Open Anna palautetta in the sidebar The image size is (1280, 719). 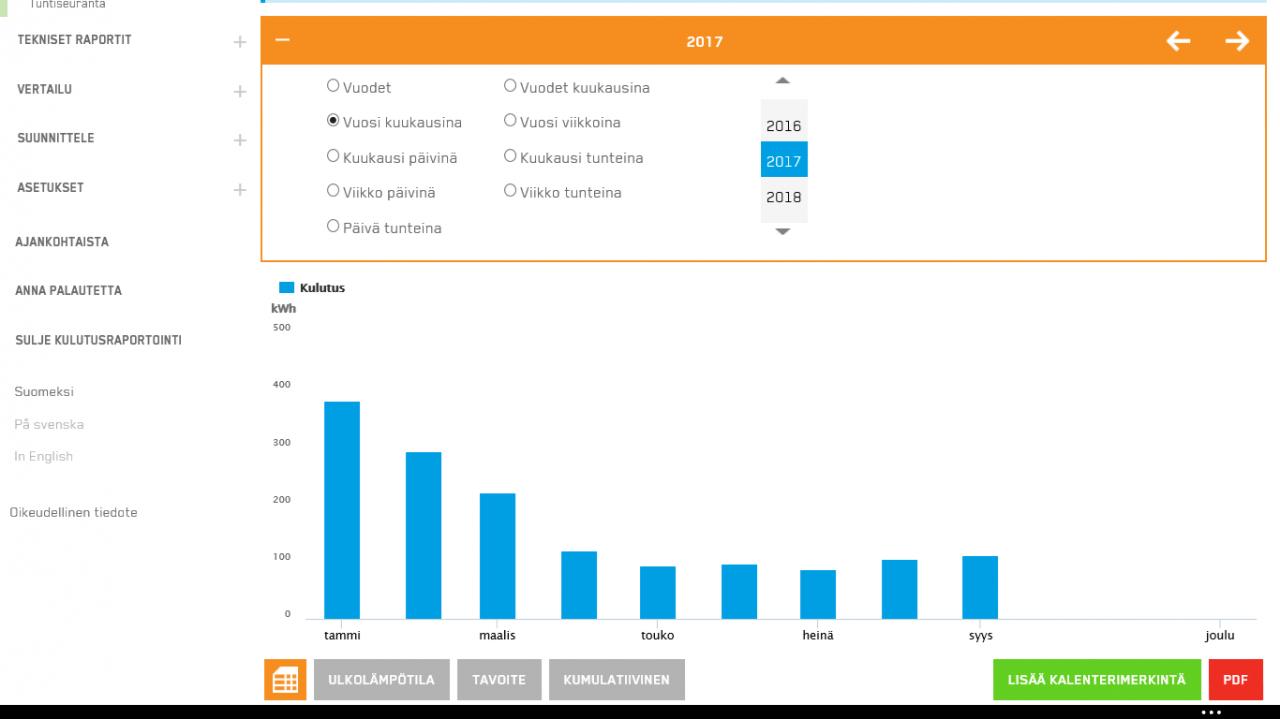coord(68,291)
